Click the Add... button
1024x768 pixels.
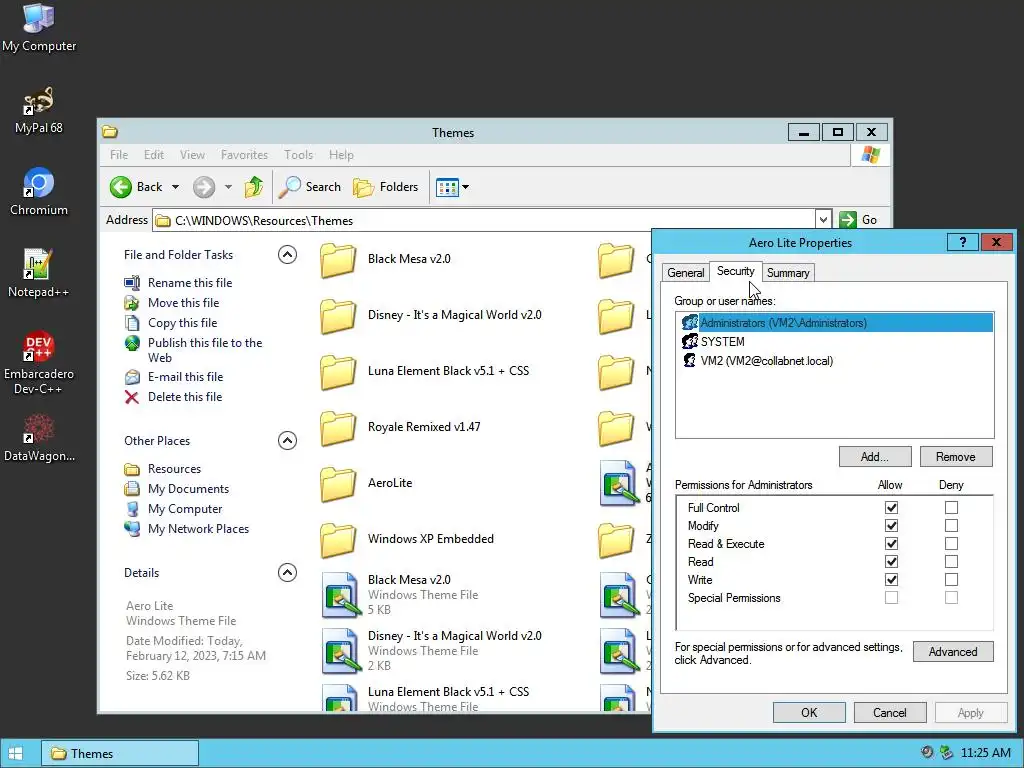coord(874,456)
